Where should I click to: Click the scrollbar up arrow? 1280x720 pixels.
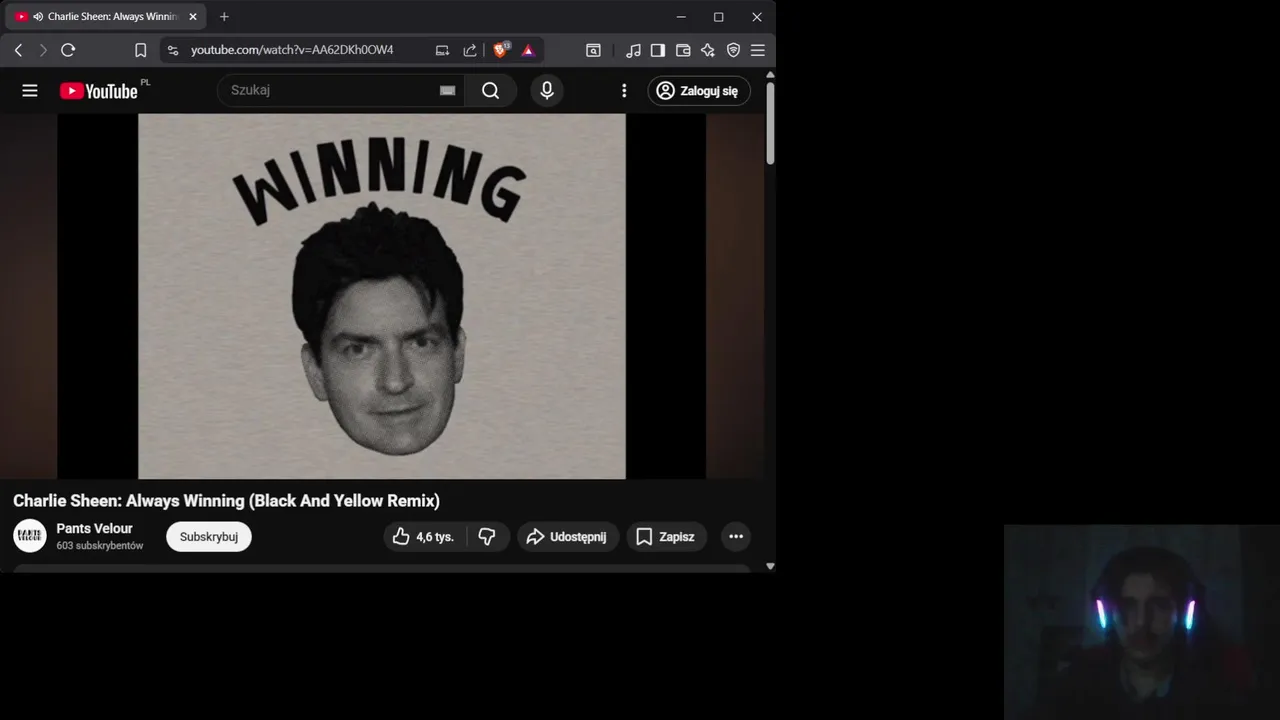pos(770,75)
